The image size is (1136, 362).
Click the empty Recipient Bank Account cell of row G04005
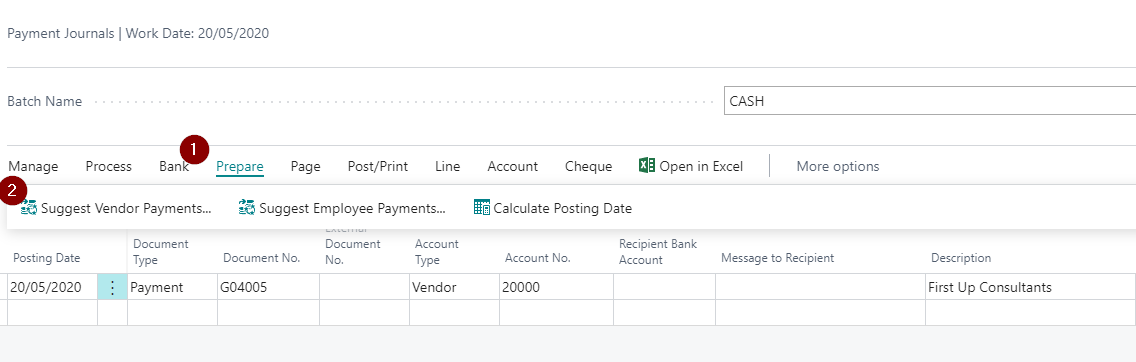tap(664, 287)
